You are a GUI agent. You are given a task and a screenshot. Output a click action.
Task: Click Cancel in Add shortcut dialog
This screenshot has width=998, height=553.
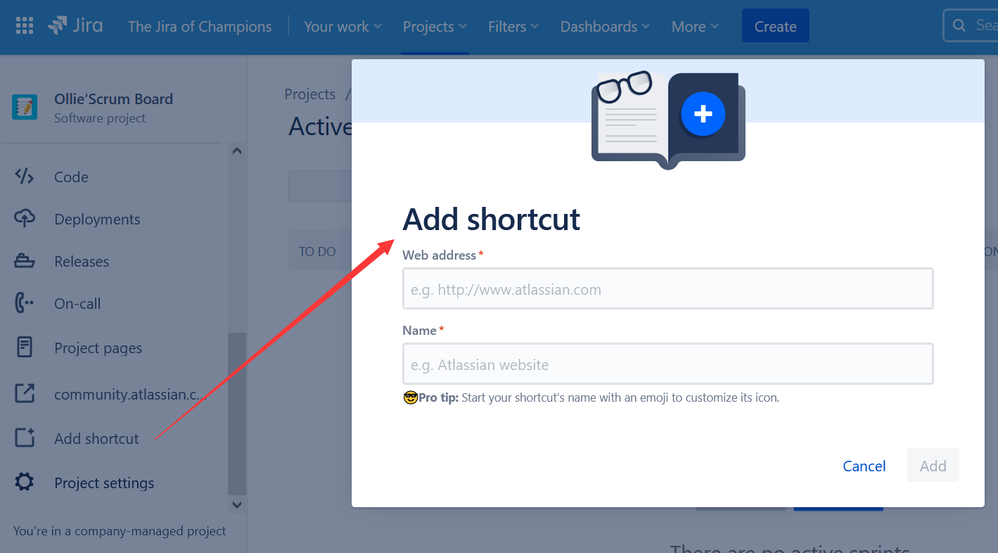tap(864, 466)
